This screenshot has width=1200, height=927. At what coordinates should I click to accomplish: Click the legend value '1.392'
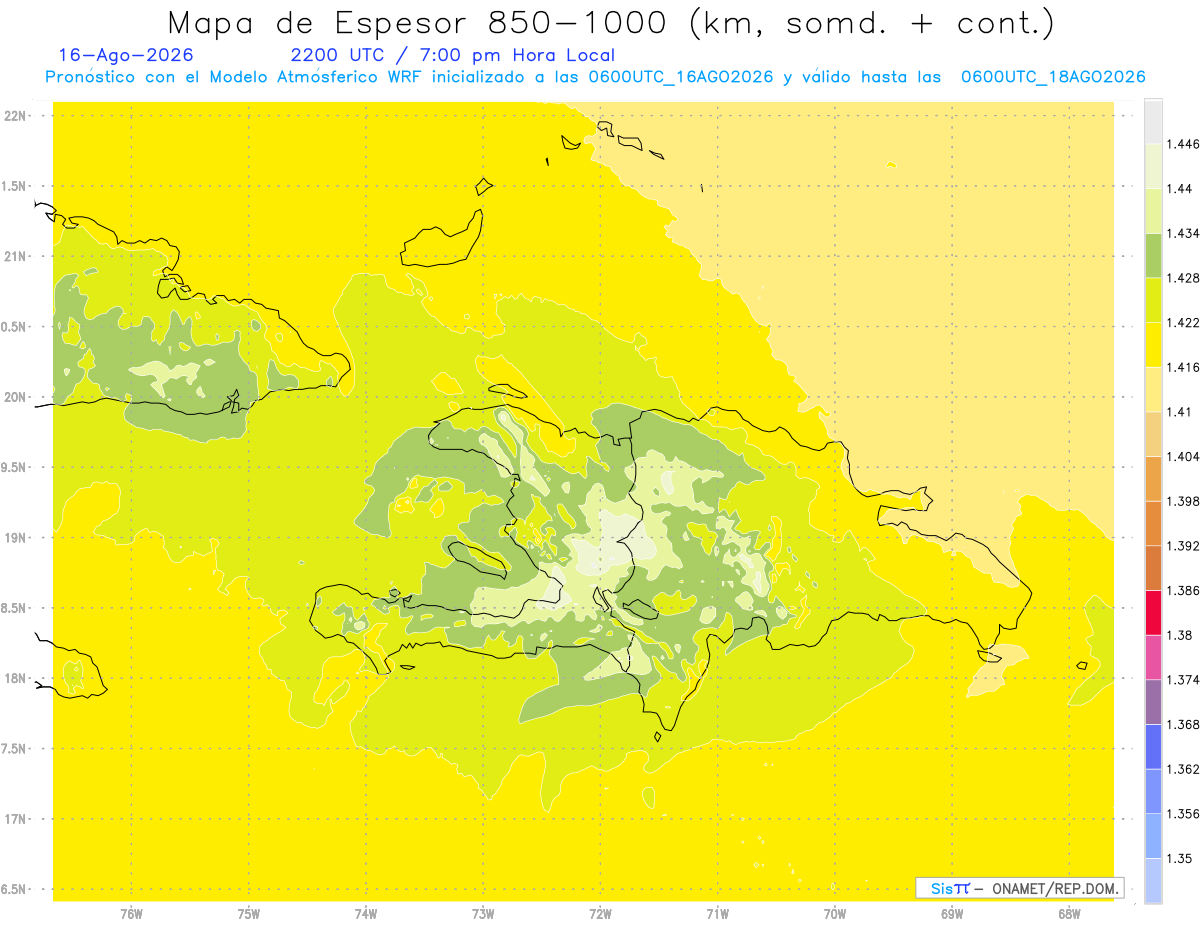pyautogui.click(x=1183, y=546)
